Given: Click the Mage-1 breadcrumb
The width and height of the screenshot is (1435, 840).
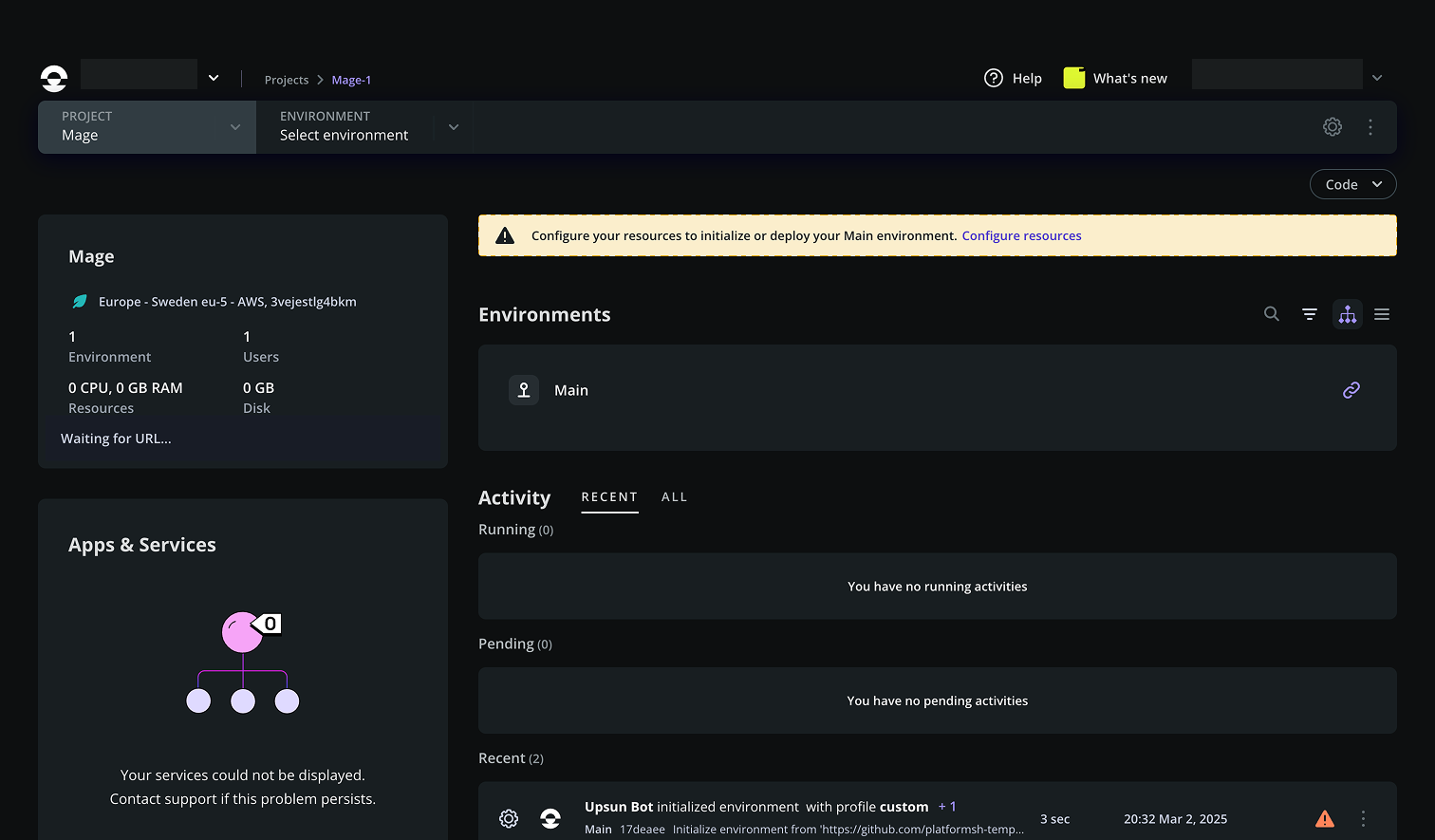Looking at the screenshot, I should 351,80.
